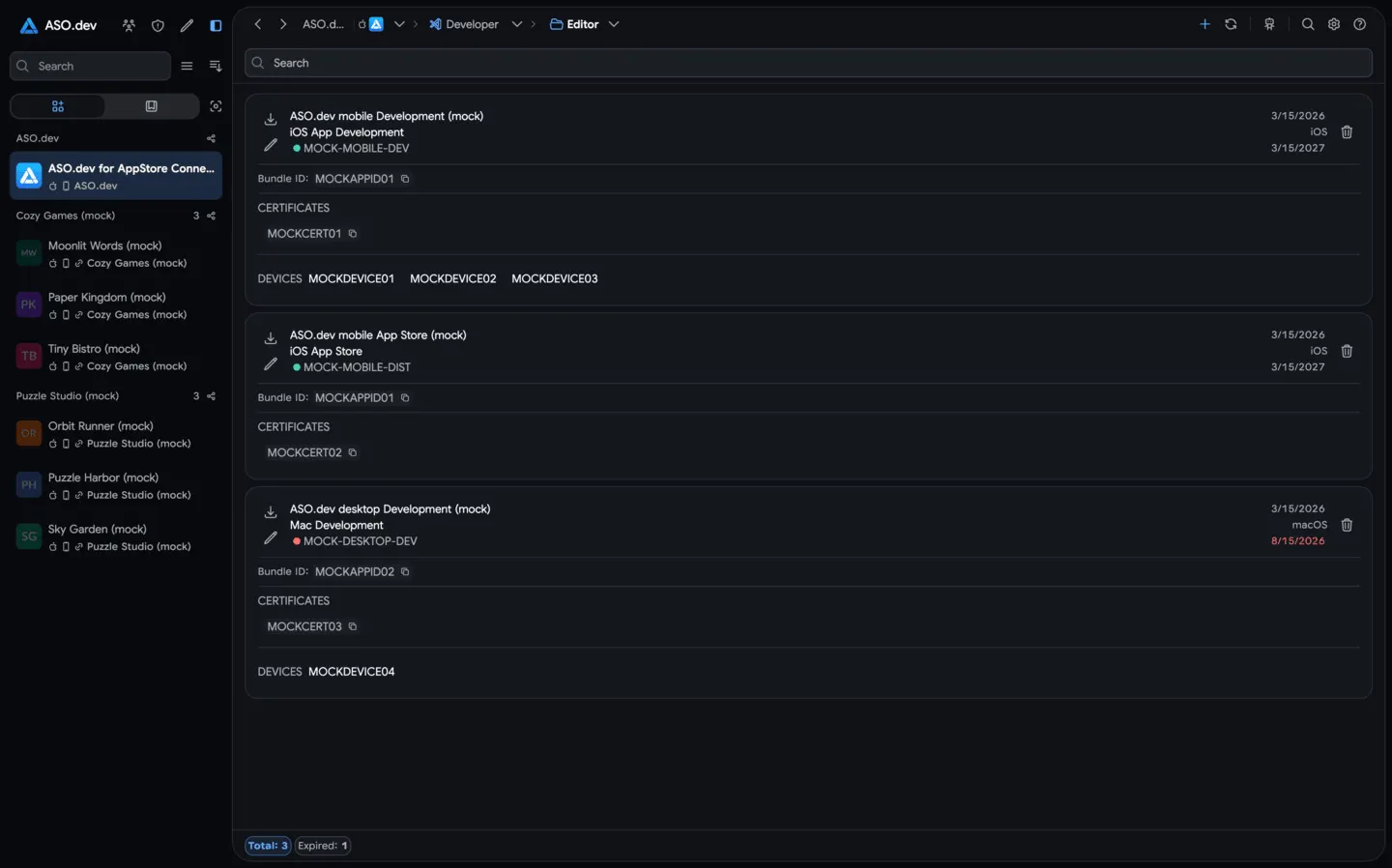Expand the Editor breadcrumb dropdown chevron
Viewport: 1392px width, 868px height.
coord(614,24)
